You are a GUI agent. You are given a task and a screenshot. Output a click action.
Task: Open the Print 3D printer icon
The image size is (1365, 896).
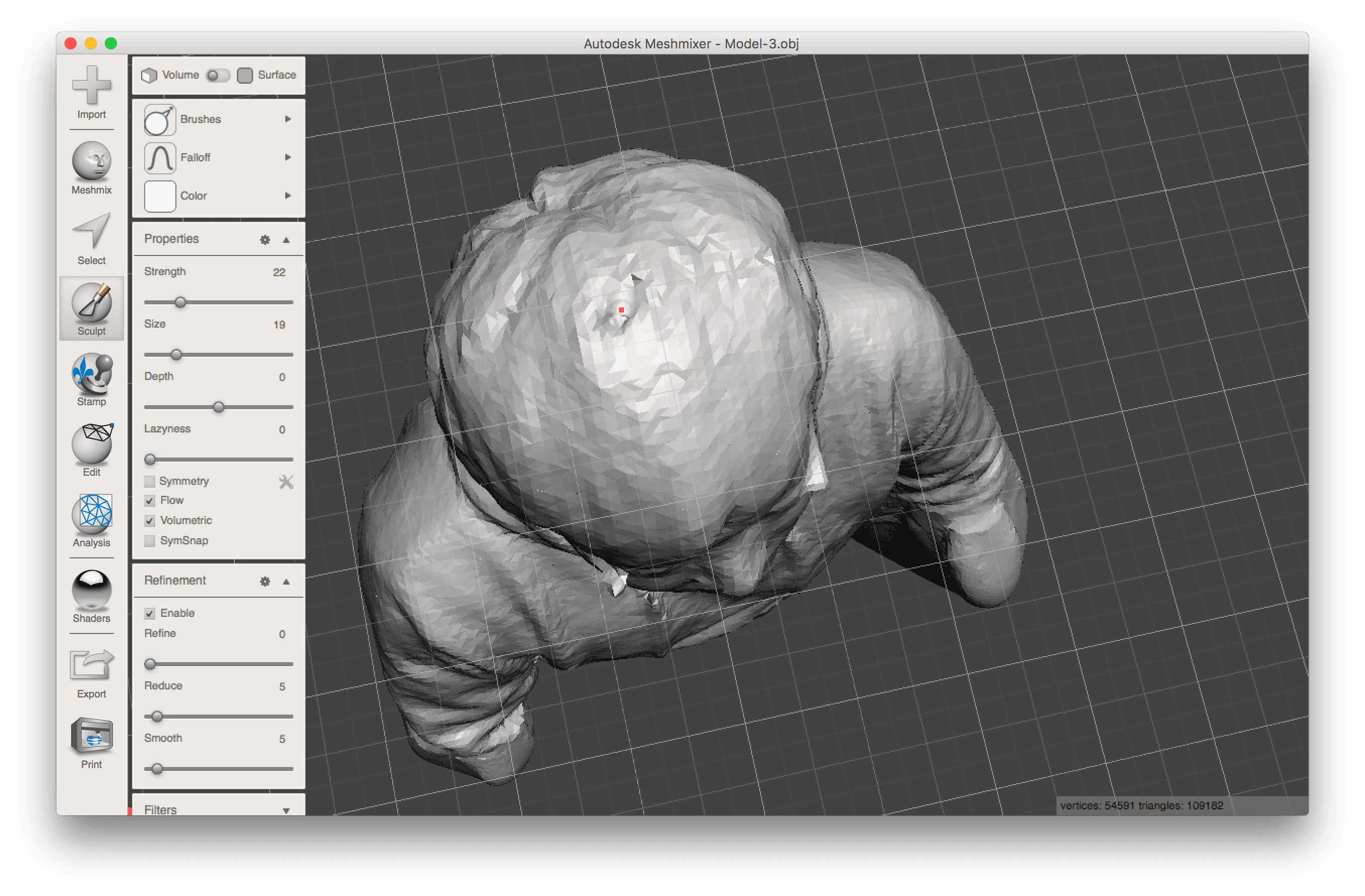(x=91, y=735)
